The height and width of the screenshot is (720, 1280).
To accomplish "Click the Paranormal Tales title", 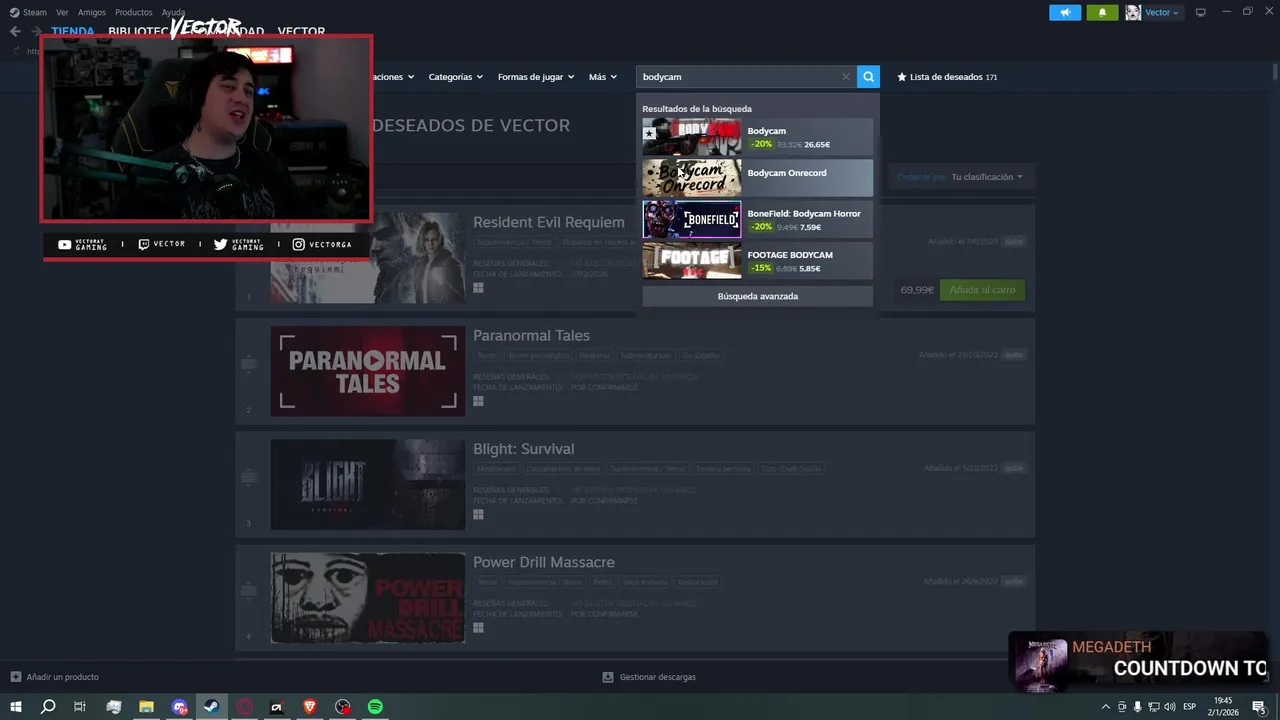I will pyautogui.click(x=531, y=336).
